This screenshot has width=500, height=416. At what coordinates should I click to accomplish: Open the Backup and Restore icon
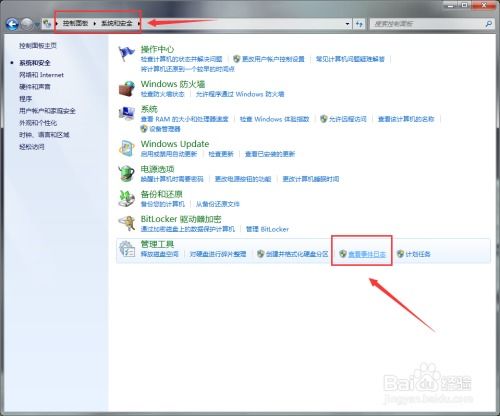coord(127,198)
